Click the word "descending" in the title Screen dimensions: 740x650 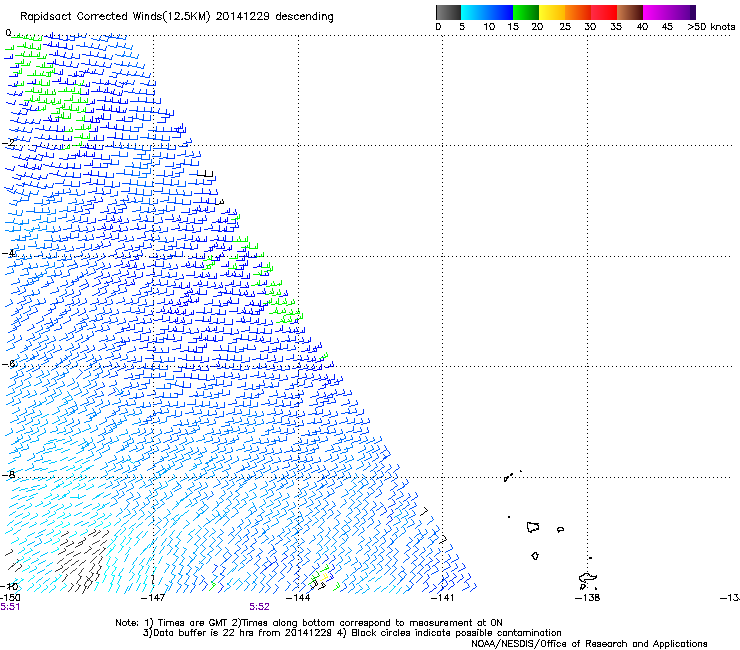tap(304, 17)
